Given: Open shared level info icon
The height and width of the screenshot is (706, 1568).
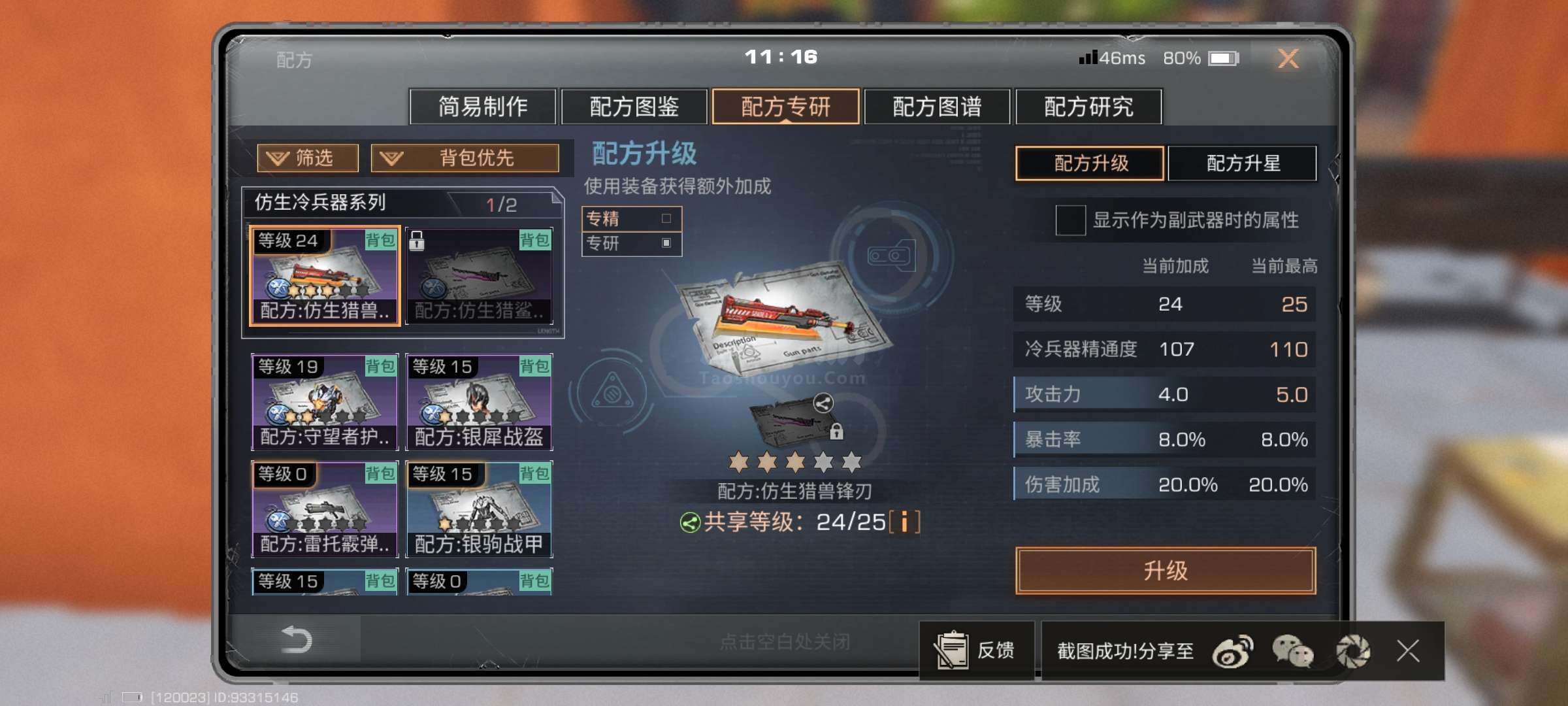Looking at the screenshot, I should tap(905, 522).
